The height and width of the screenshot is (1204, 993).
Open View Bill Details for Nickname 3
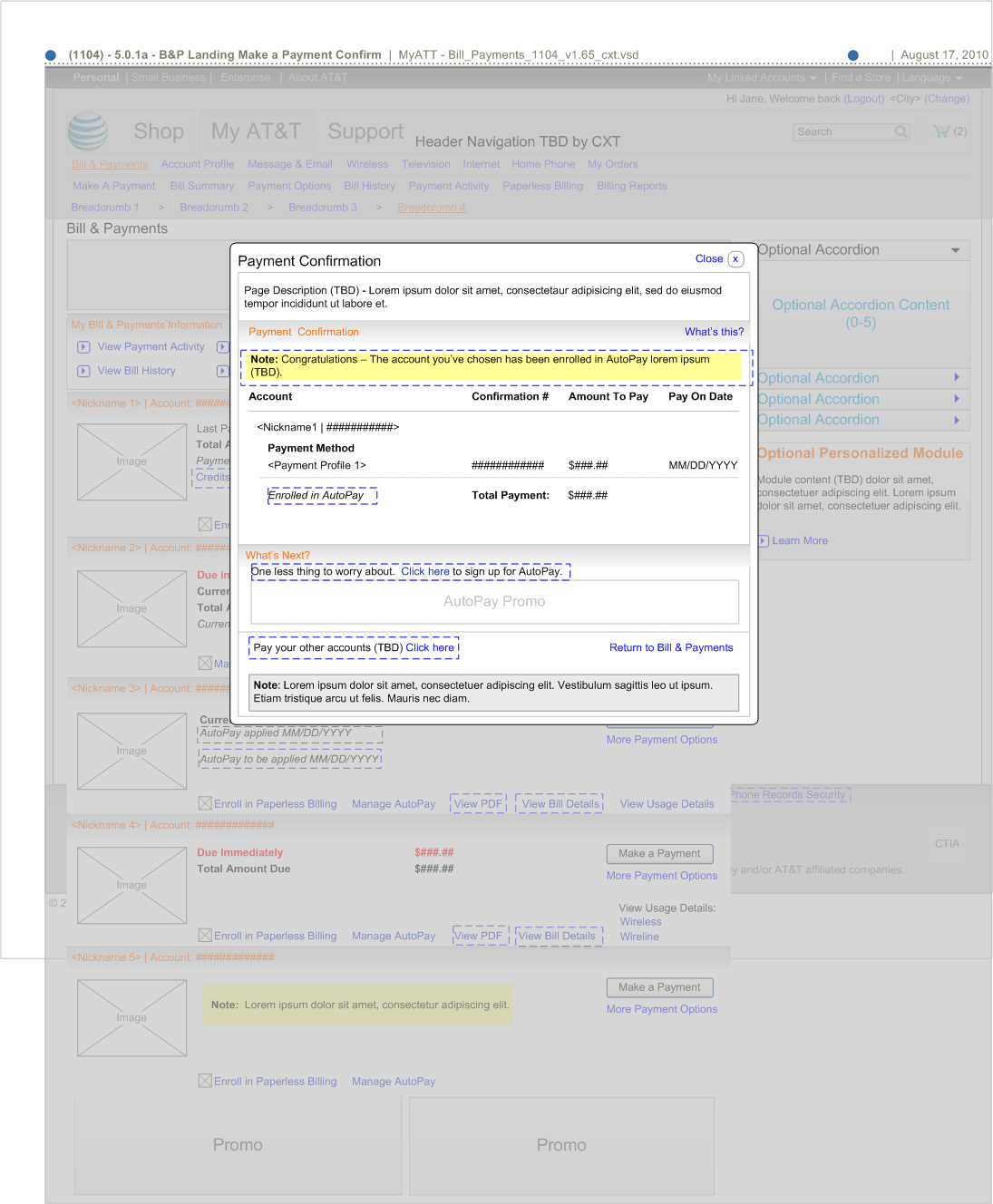pos(560,804)
